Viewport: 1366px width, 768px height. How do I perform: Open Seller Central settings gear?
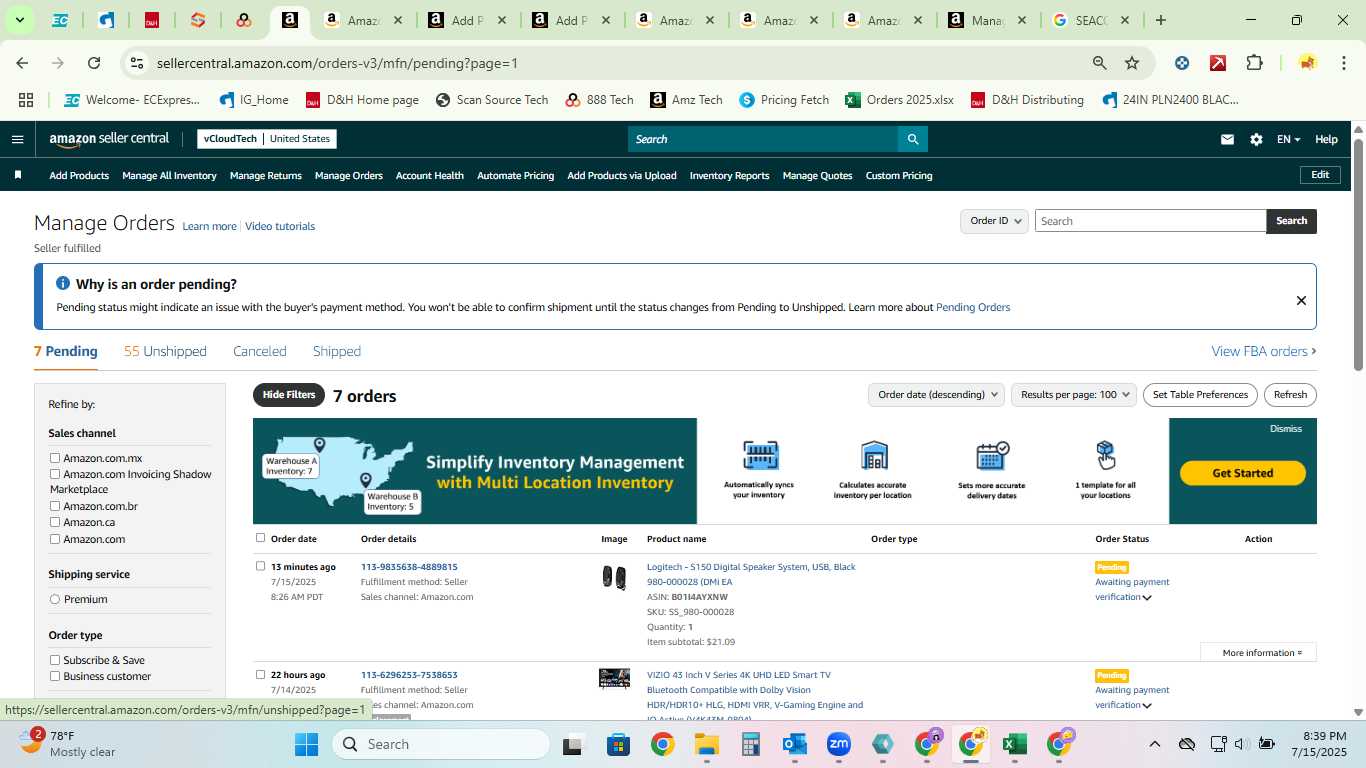coord(1256,139)
